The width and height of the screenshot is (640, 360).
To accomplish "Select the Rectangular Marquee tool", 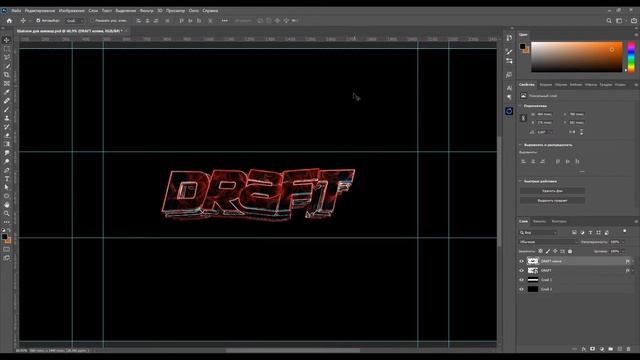I will pyautogui.click(x=7, y=49).
